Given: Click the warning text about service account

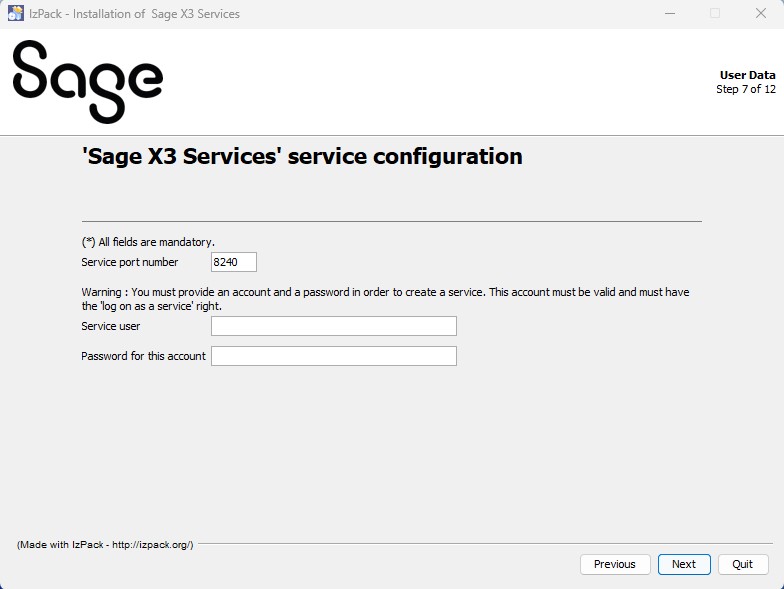Looking at the screenshot, I should coord(385,299).
